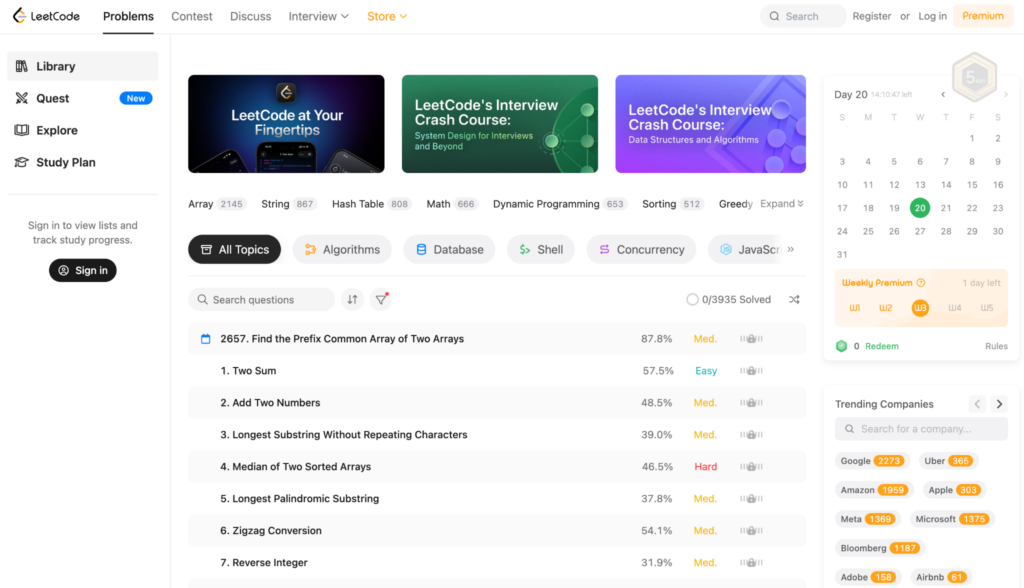The width and height of the screenshot is (1024, 588).
Task: Focus the Search questions field
Action: [x=261, y=299]
